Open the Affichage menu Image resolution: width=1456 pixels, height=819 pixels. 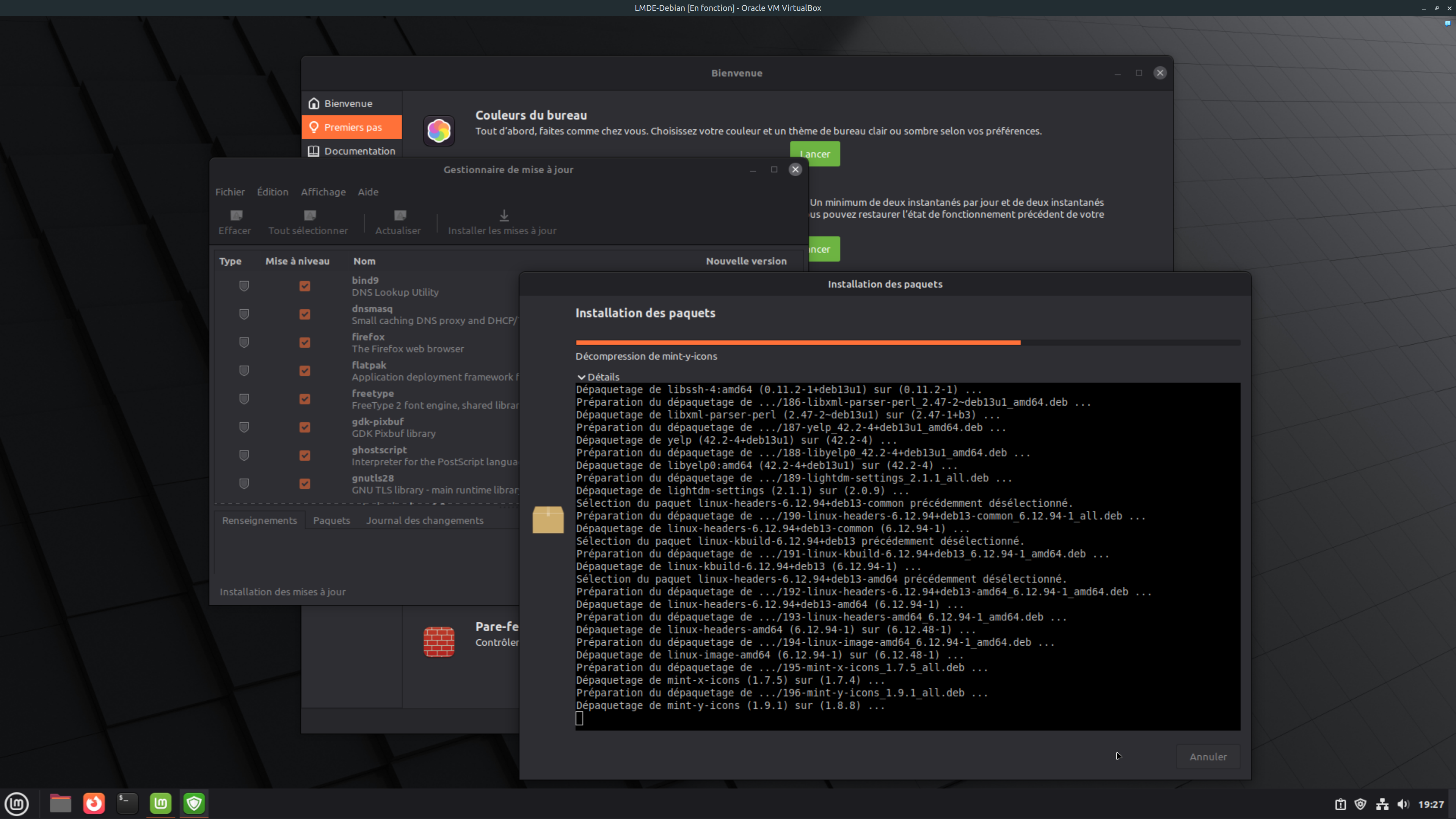click(323, 192)
